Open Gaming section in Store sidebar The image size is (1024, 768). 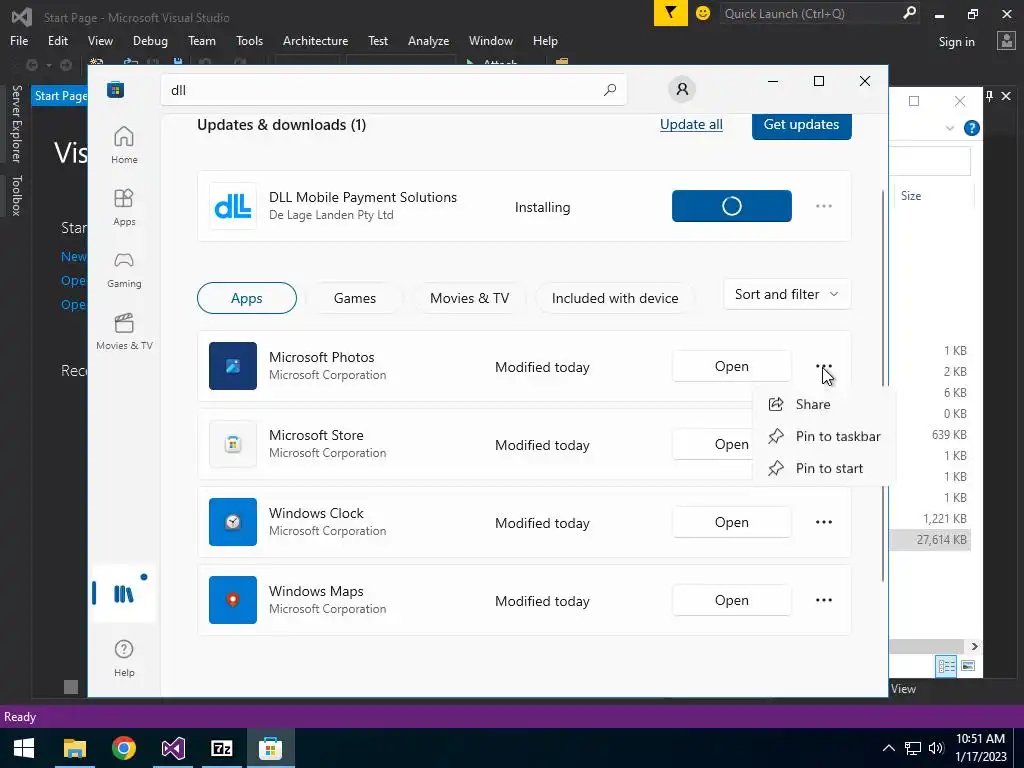click(124, 270)
